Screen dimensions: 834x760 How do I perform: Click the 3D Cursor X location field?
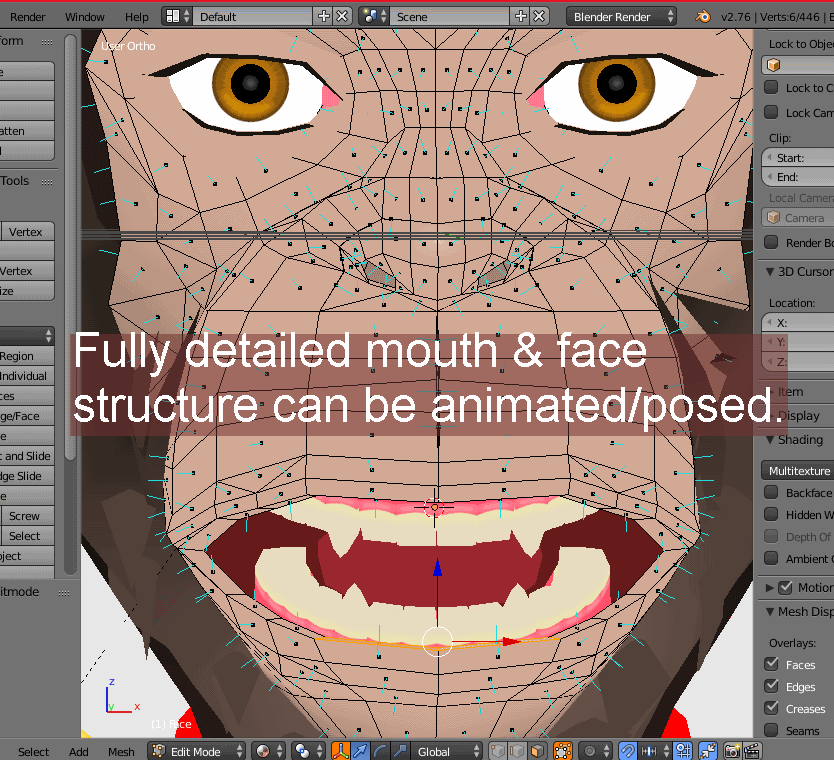tap(798, 322)
